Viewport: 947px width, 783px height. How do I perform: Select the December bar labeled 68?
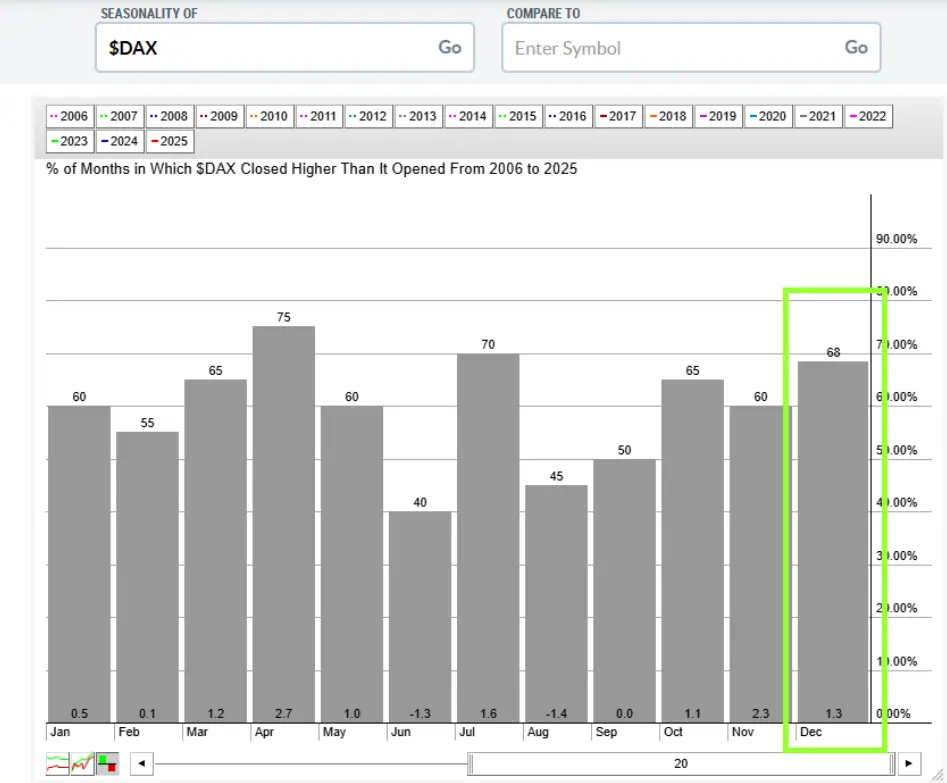click(832, 540)
